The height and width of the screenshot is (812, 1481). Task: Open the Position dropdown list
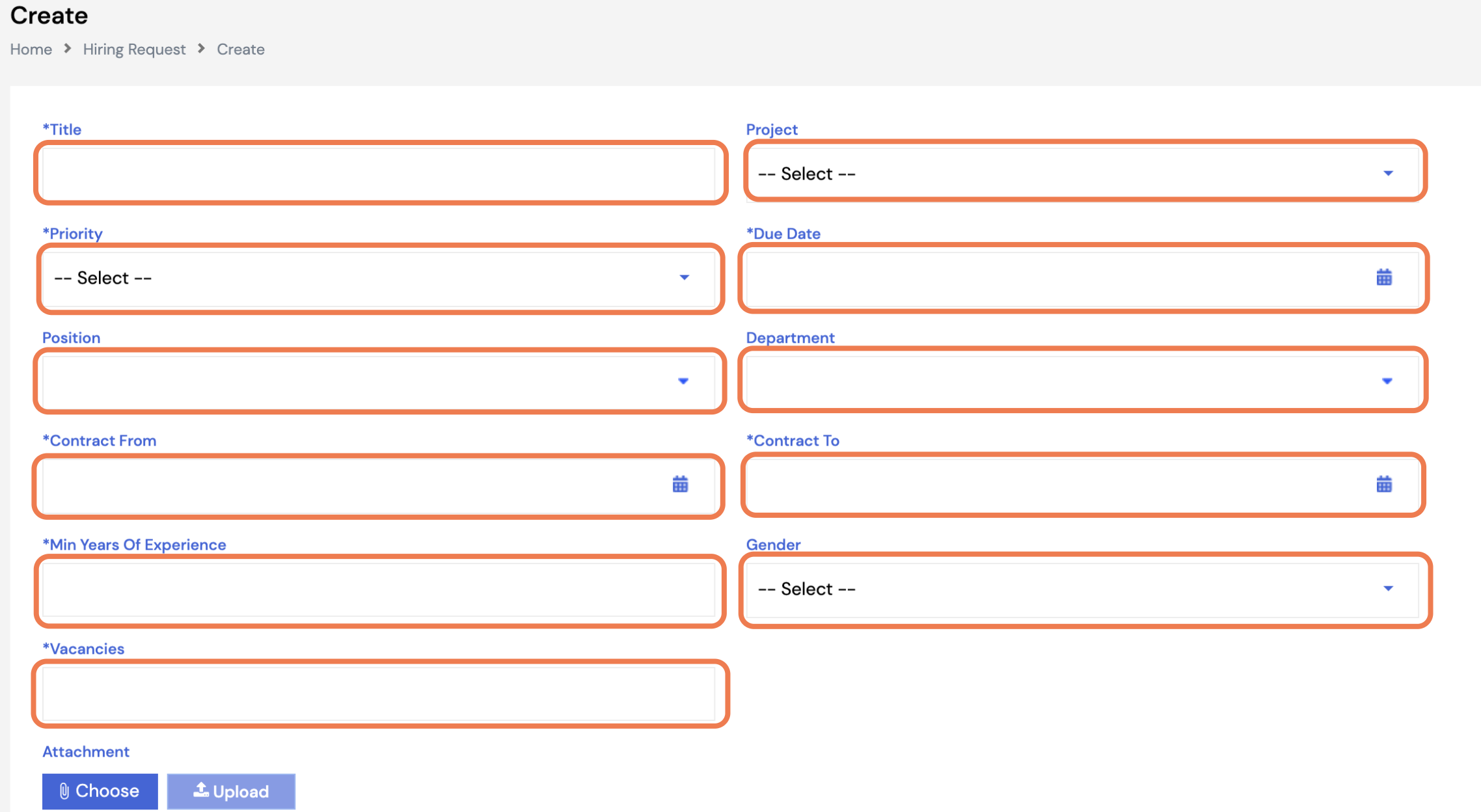tap(377, 381)
